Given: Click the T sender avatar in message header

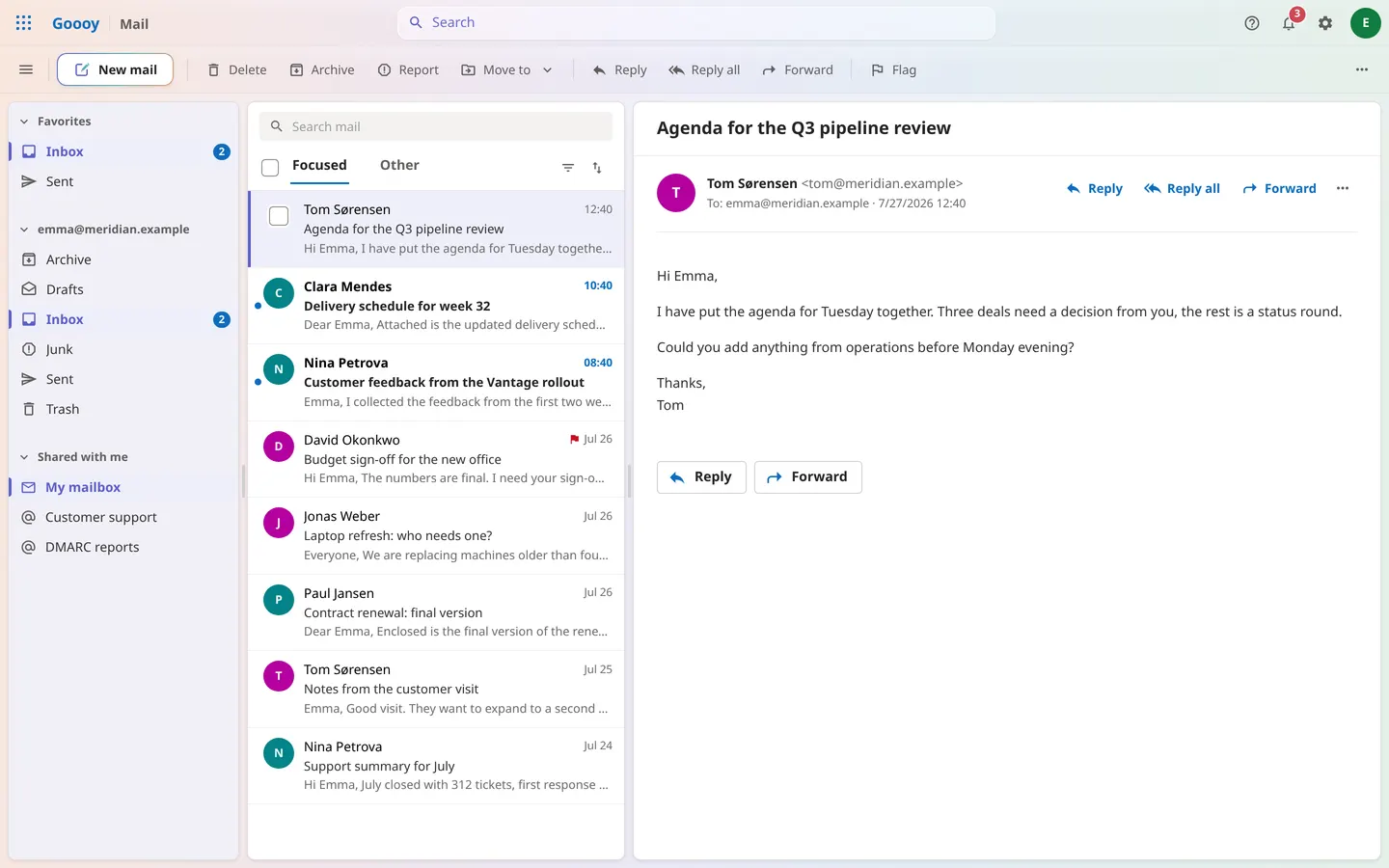Looking at the screenshot, I should (676, 193).
